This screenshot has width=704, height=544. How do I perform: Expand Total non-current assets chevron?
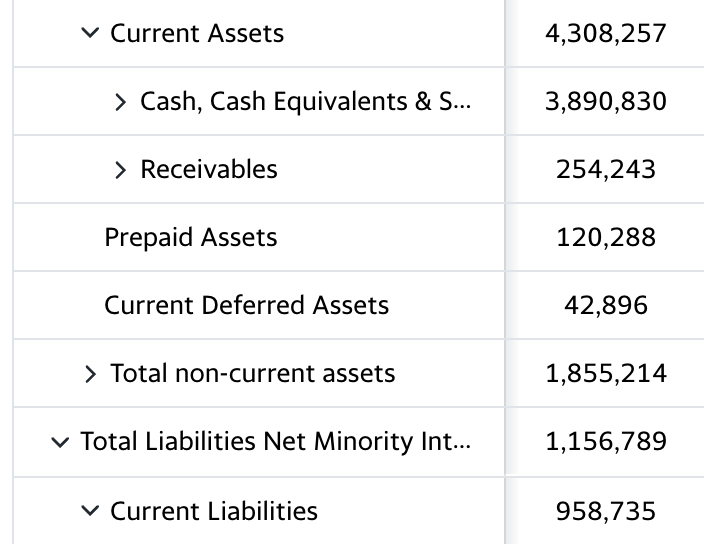90,373
